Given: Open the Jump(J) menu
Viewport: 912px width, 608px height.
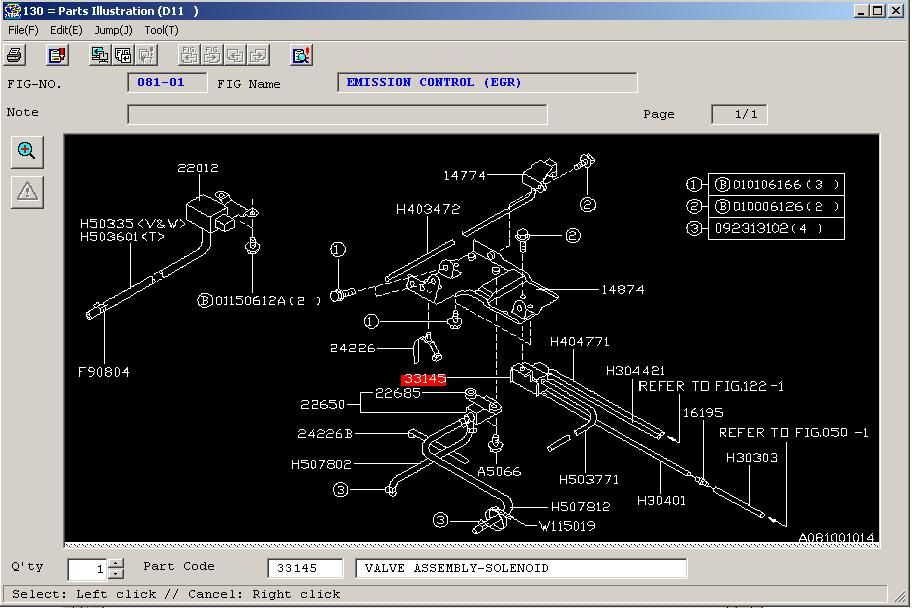Looking at the screenshot, I should (x=113, y=30).
